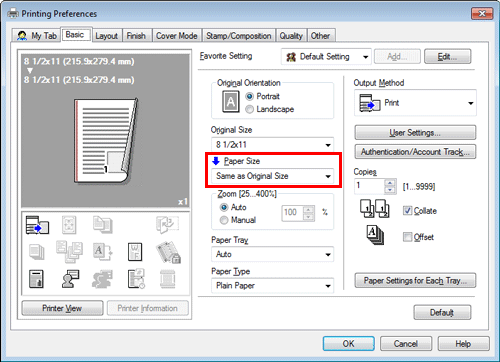This screenshot has width=500, height=362.
Task: Click the greyed Printer Information button
Action: [x=148, y=308]
